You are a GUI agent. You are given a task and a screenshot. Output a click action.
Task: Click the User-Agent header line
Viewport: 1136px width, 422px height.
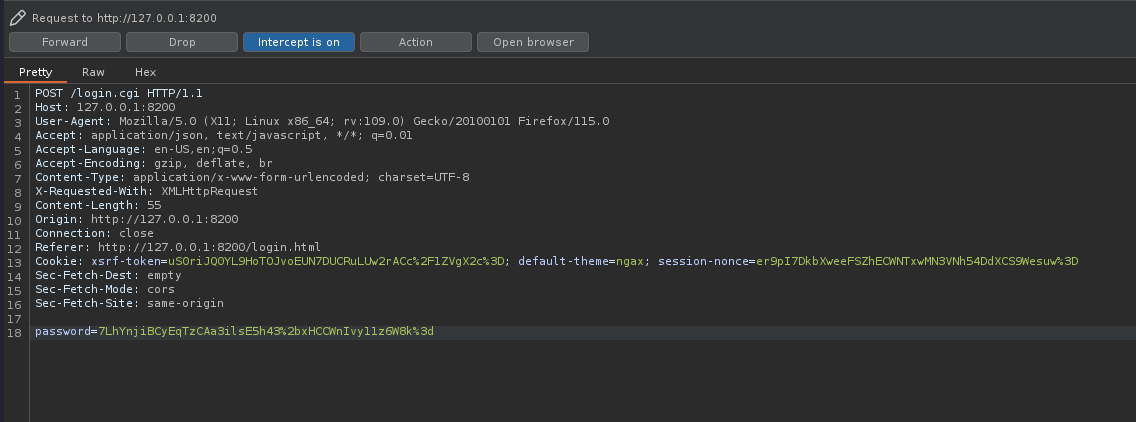[x=320, y=121]
